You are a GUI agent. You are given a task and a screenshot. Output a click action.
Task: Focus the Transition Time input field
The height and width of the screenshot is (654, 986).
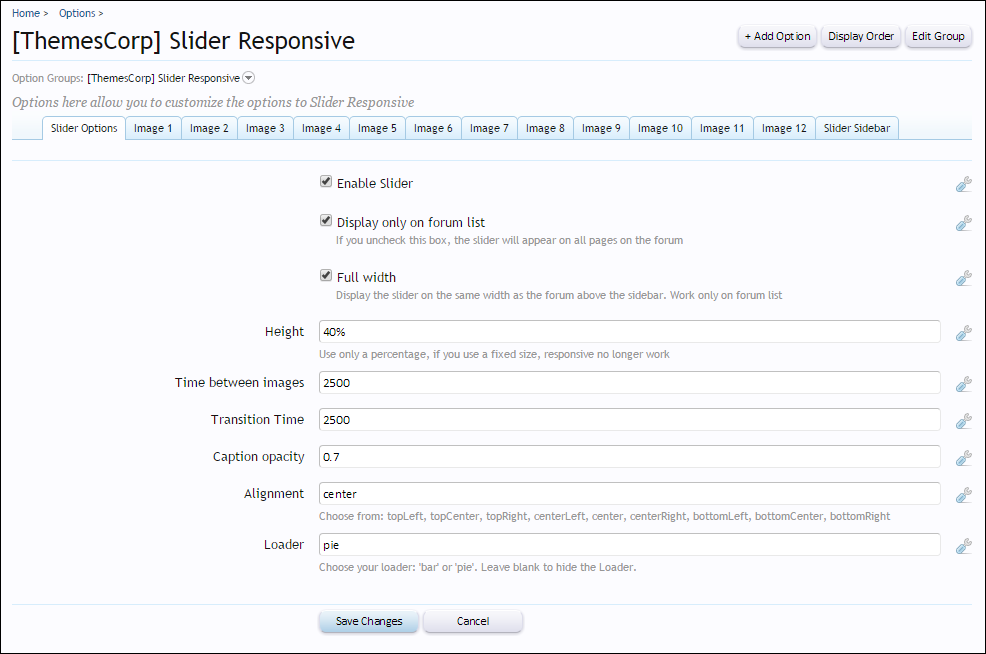point(629,419)
